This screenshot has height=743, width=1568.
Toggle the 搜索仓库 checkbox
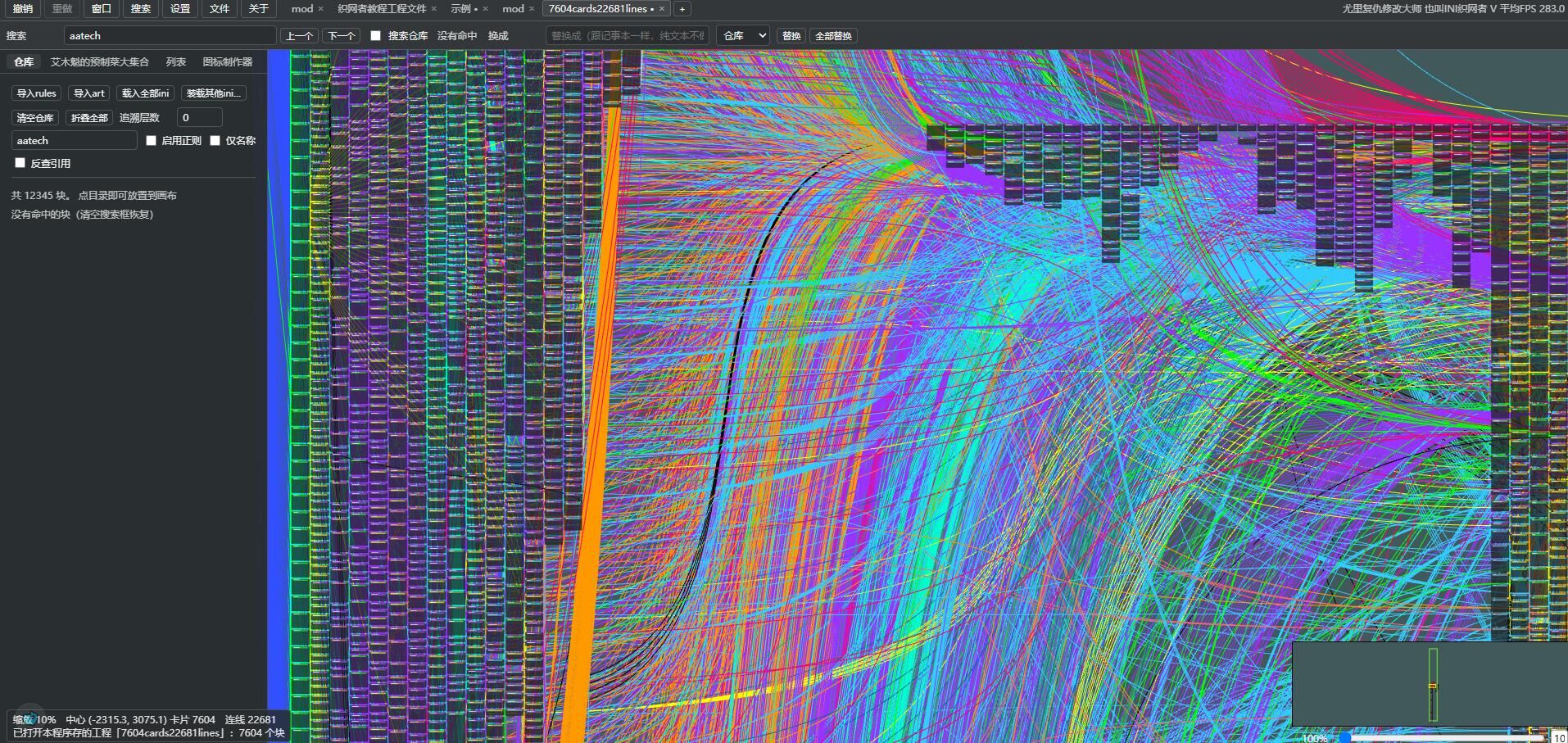click(x=375, y=35)
